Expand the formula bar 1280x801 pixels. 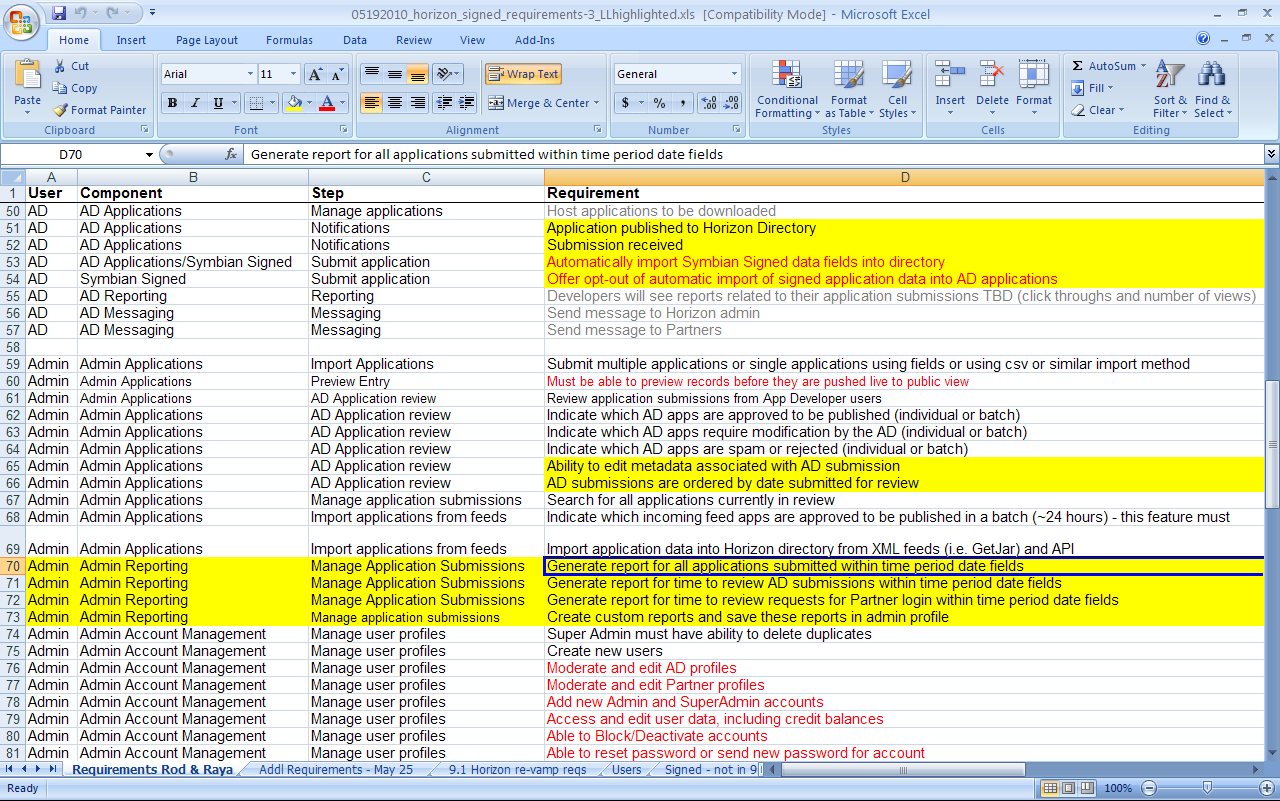click(1271, 154)
